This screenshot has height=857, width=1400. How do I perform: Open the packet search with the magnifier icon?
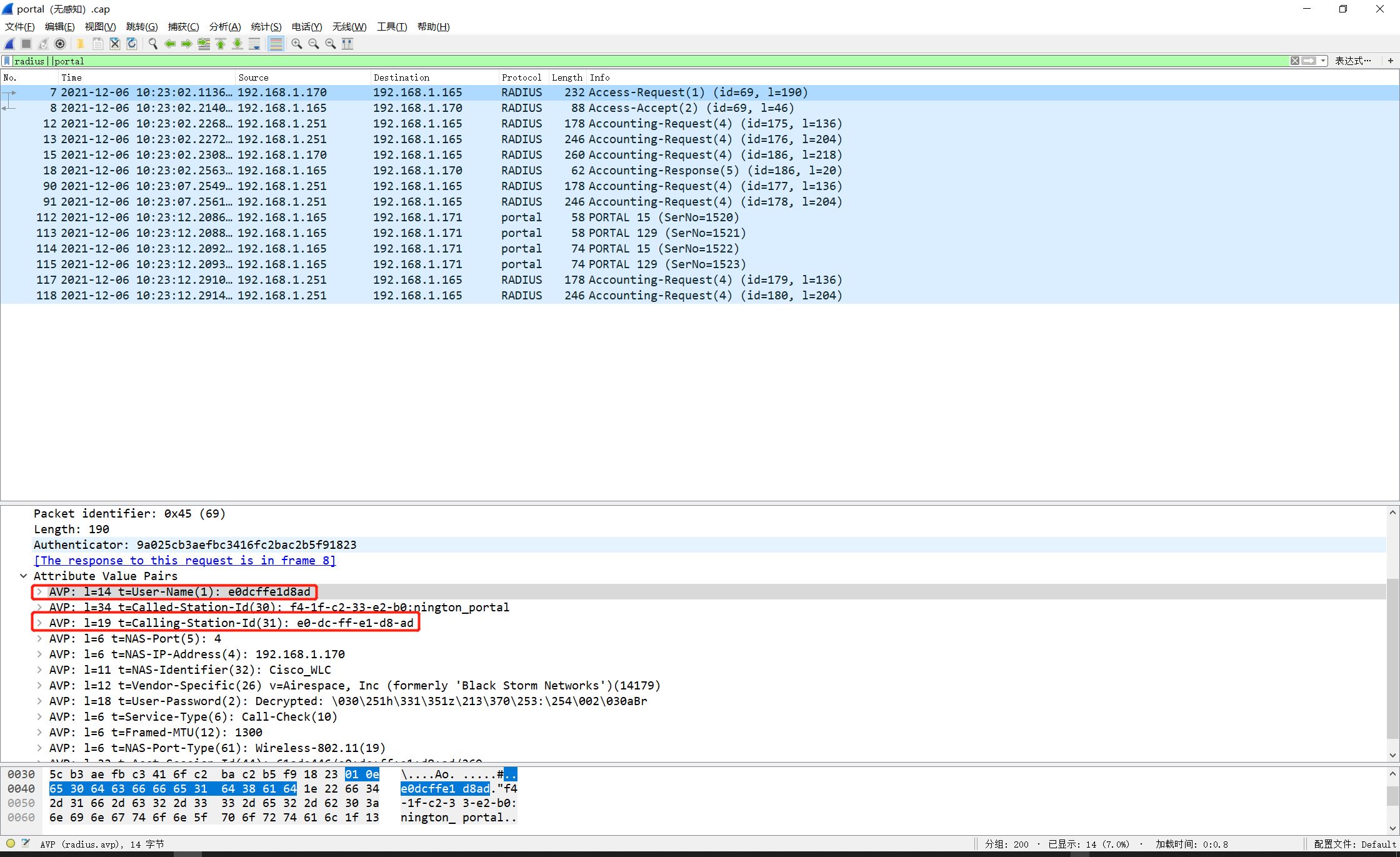(152, 44)
